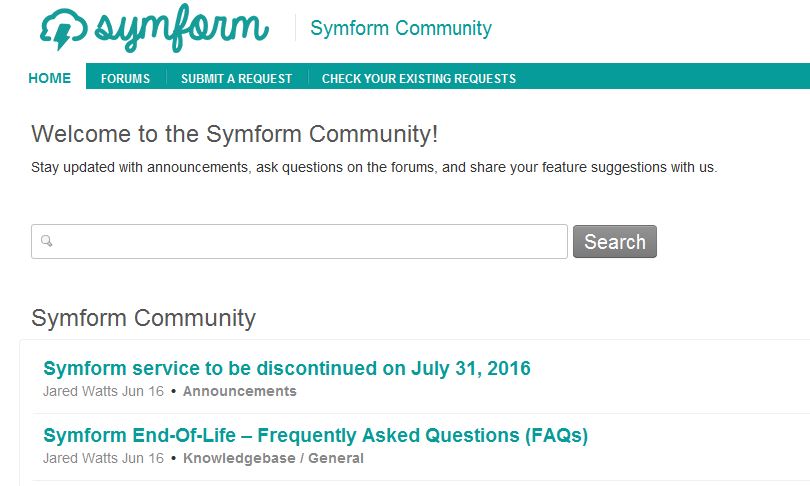Open the FORUMS navigation tab
This screenshot has height=486, width=810.
coord(126,79)
